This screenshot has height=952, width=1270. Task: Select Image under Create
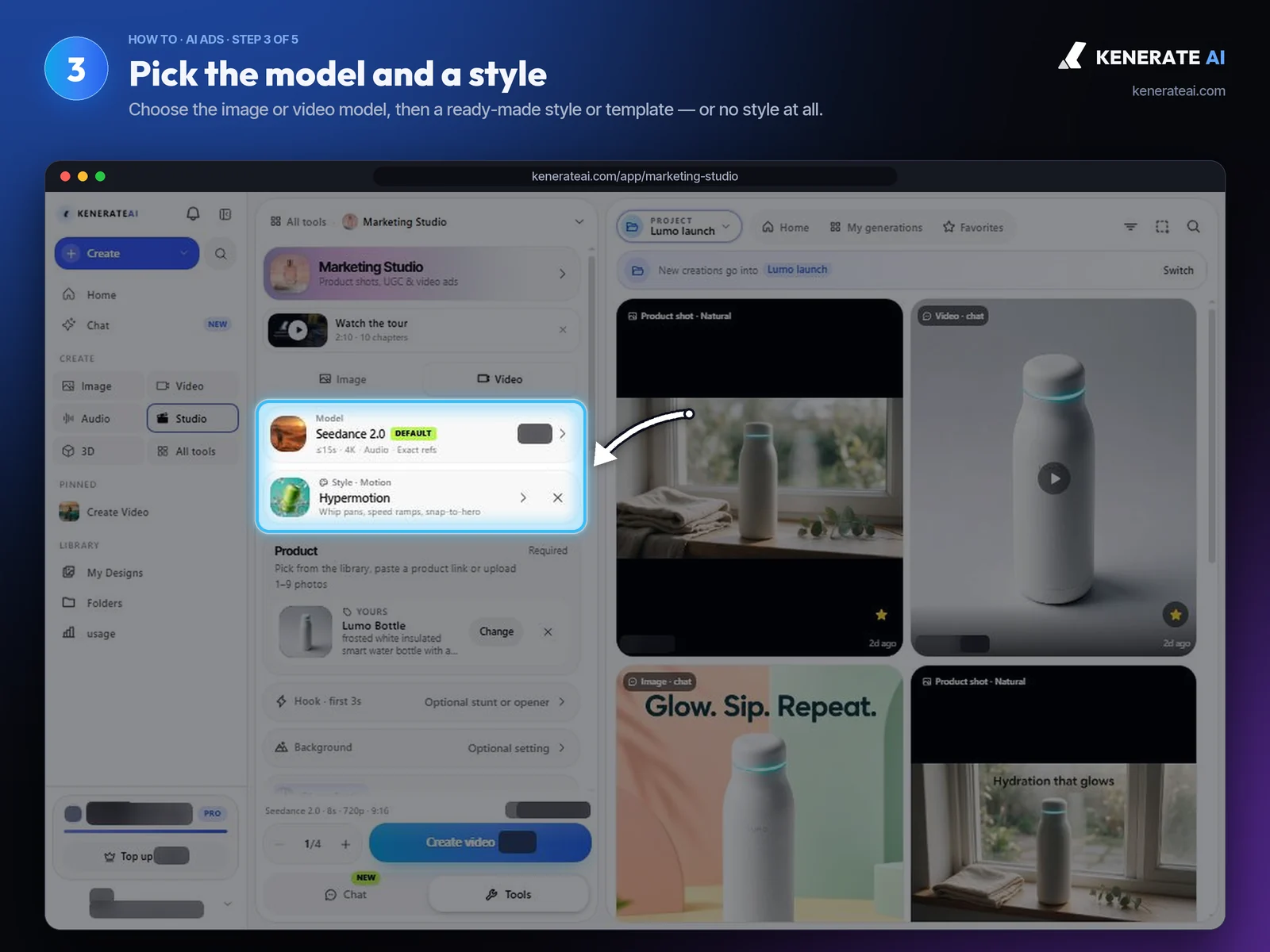click(100, 386)
